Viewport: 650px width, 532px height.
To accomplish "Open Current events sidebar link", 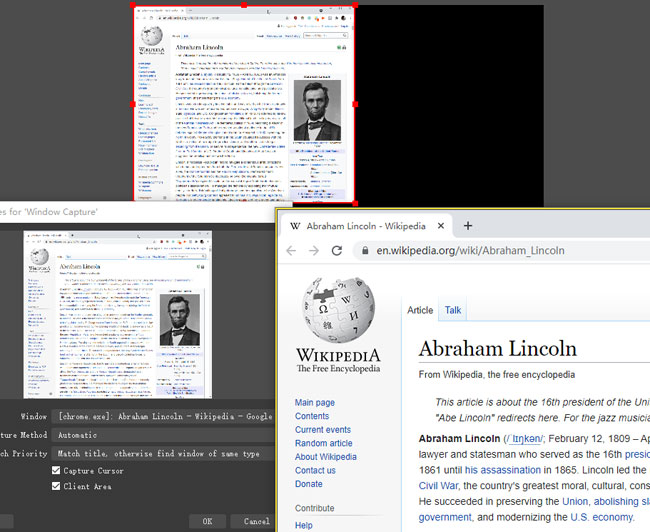I will pyautogui.click(x=323, y=430).
